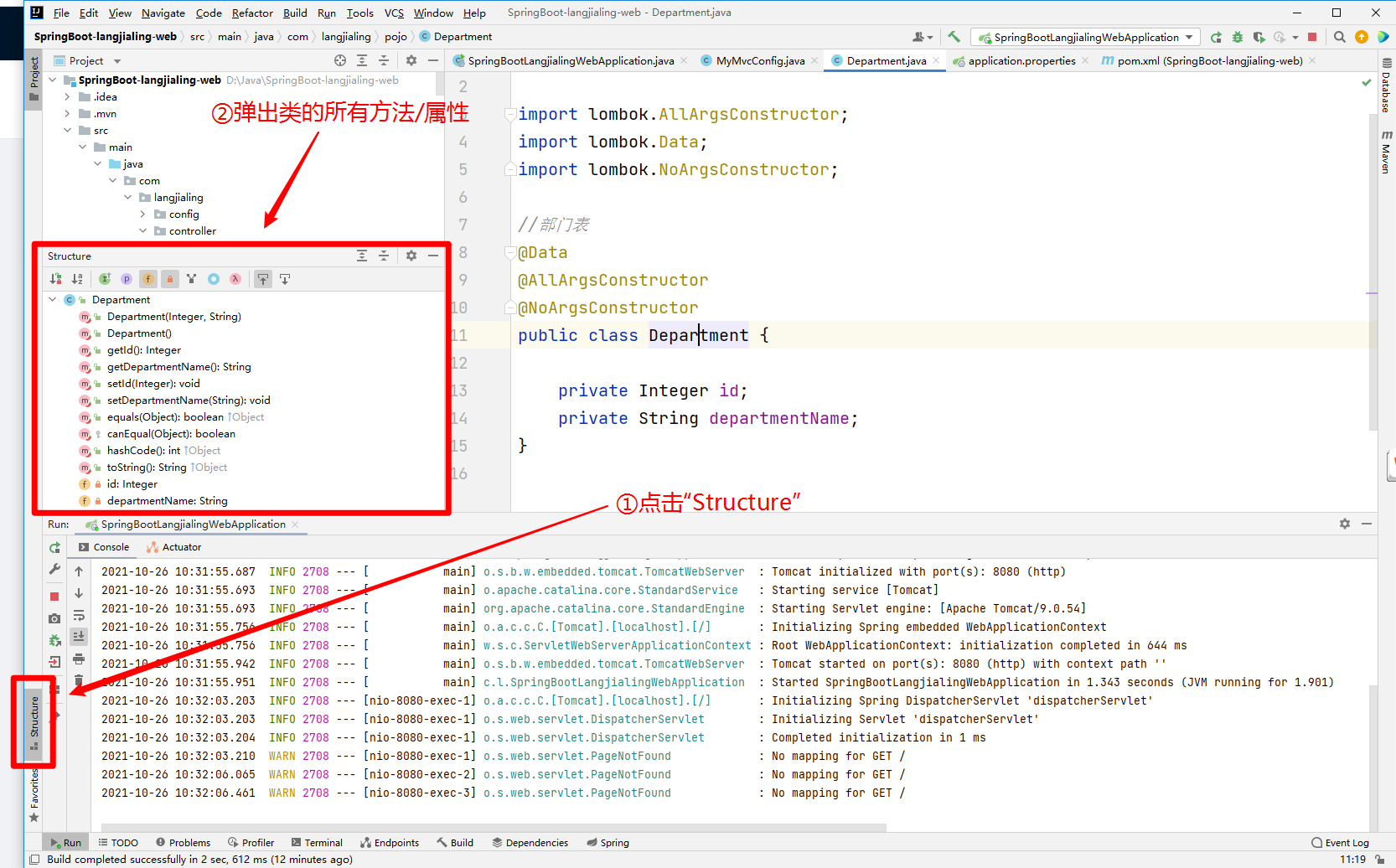Click the wrench icon in Run panel
The width and height of the screenshot is (1396, 868).
pyautogui.click(x=54, y=569)
